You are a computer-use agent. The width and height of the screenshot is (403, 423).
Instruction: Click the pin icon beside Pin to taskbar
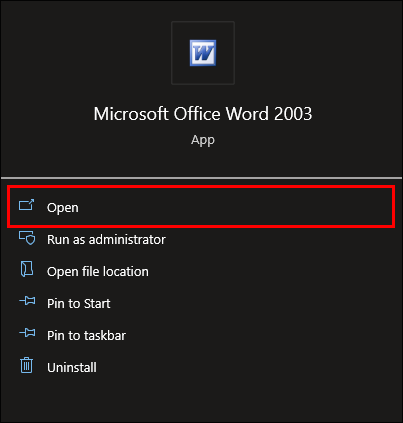27,333
